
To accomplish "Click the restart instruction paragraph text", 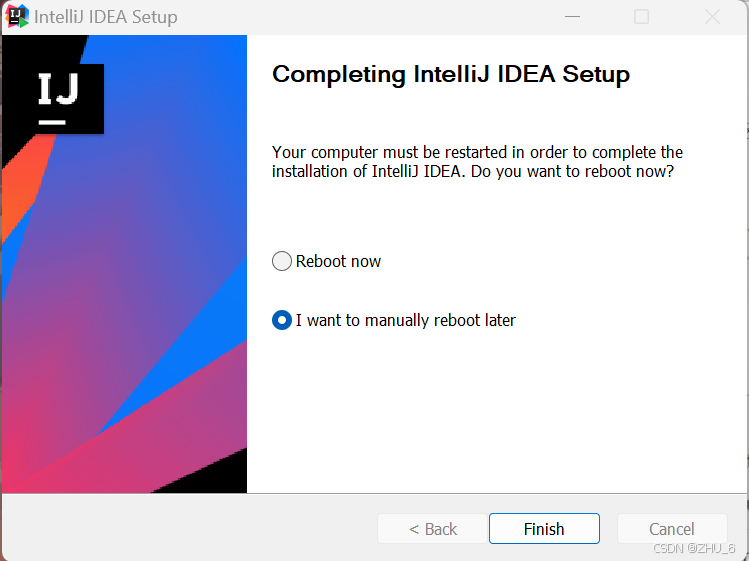I will [477, 162].
